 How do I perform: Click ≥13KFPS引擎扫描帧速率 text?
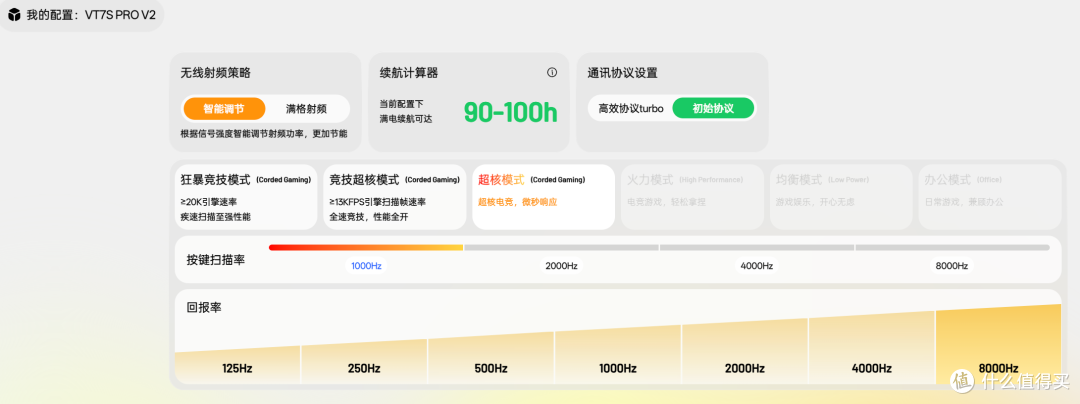(377, 202)
